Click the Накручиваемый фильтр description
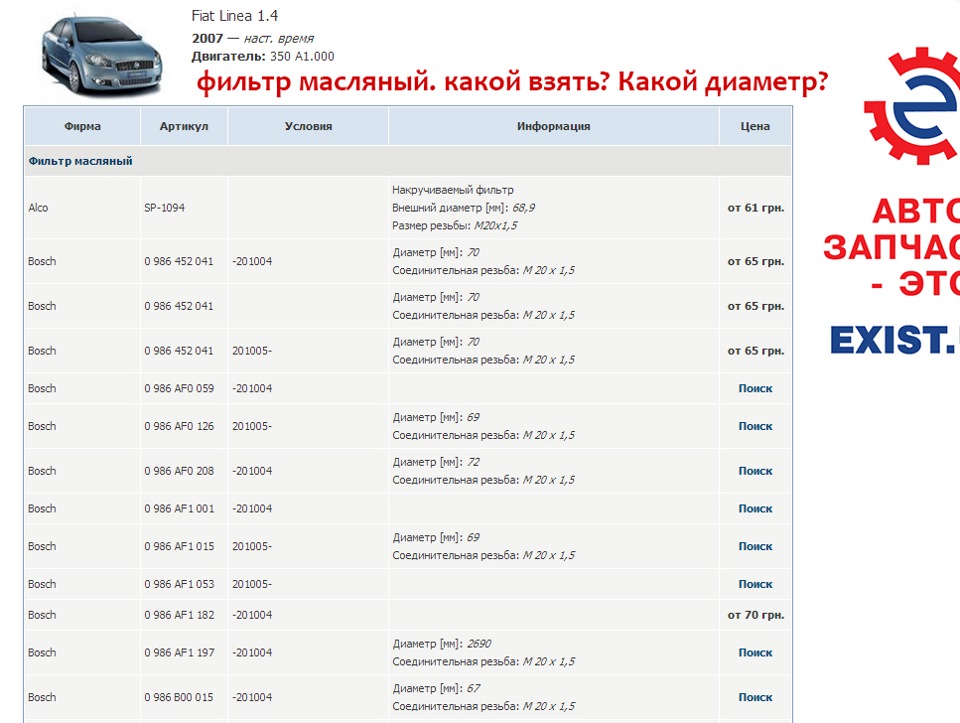The width and height of the screenshot is (960, 723). tap(452, 190)
